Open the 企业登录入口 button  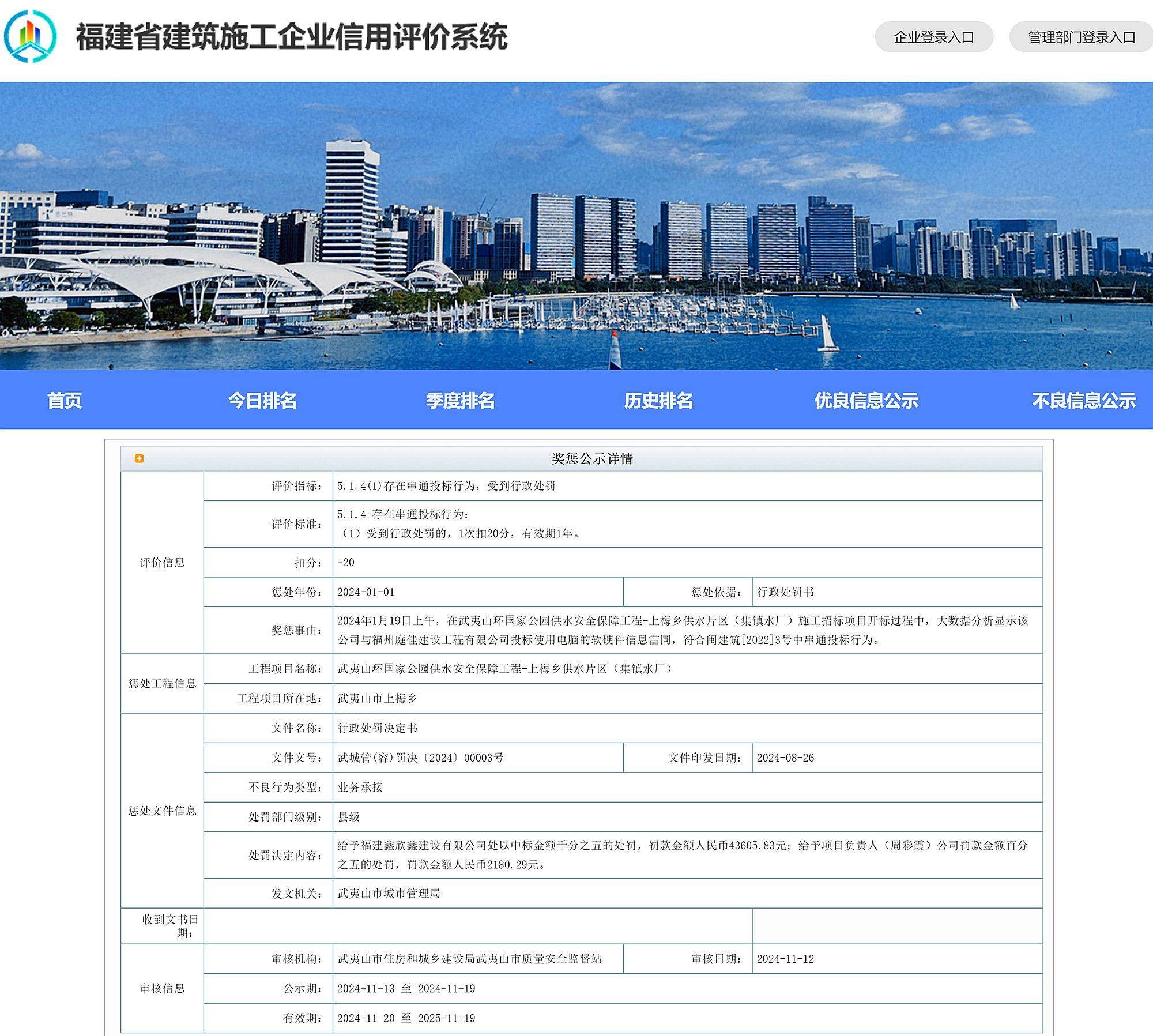(934, 37)
